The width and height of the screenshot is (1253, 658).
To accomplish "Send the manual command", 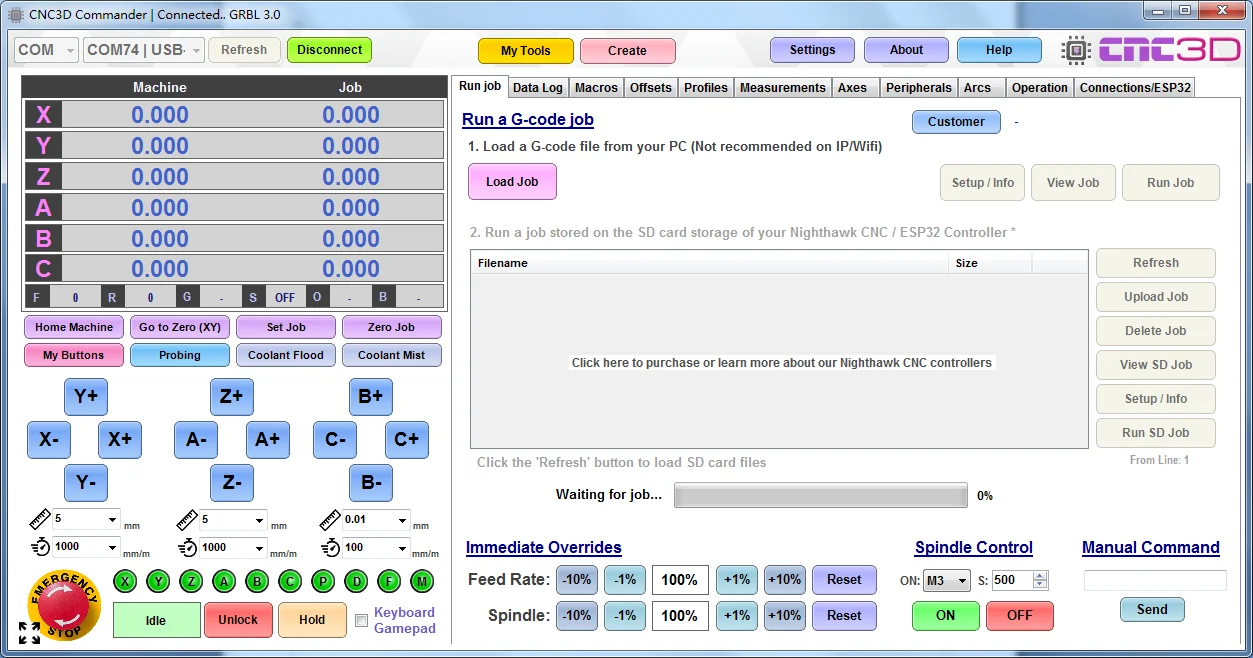I will click(x=1152, y=610).
